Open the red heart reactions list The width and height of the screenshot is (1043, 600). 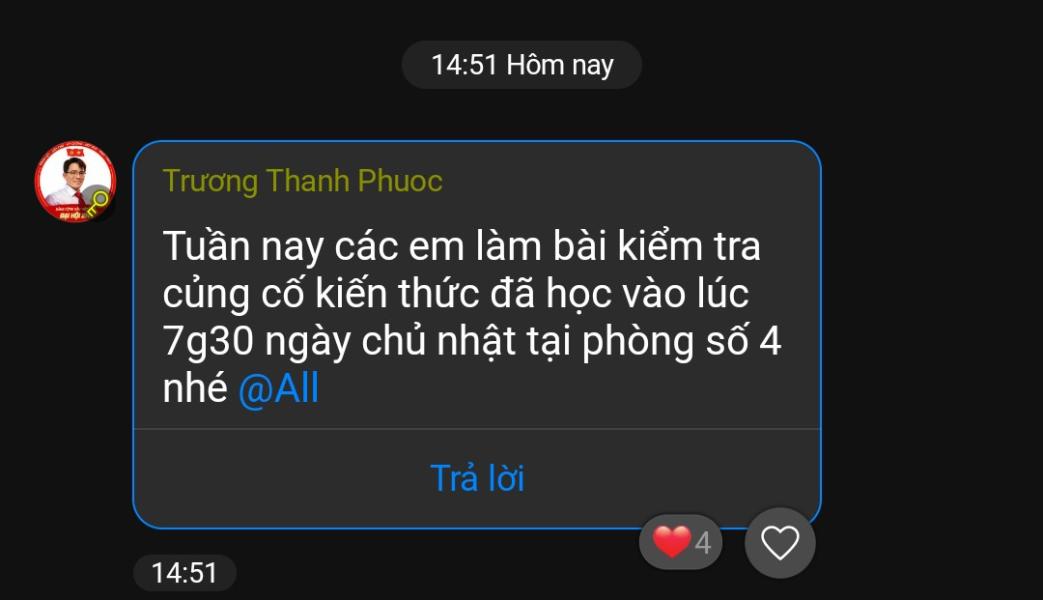coord(680,542)
